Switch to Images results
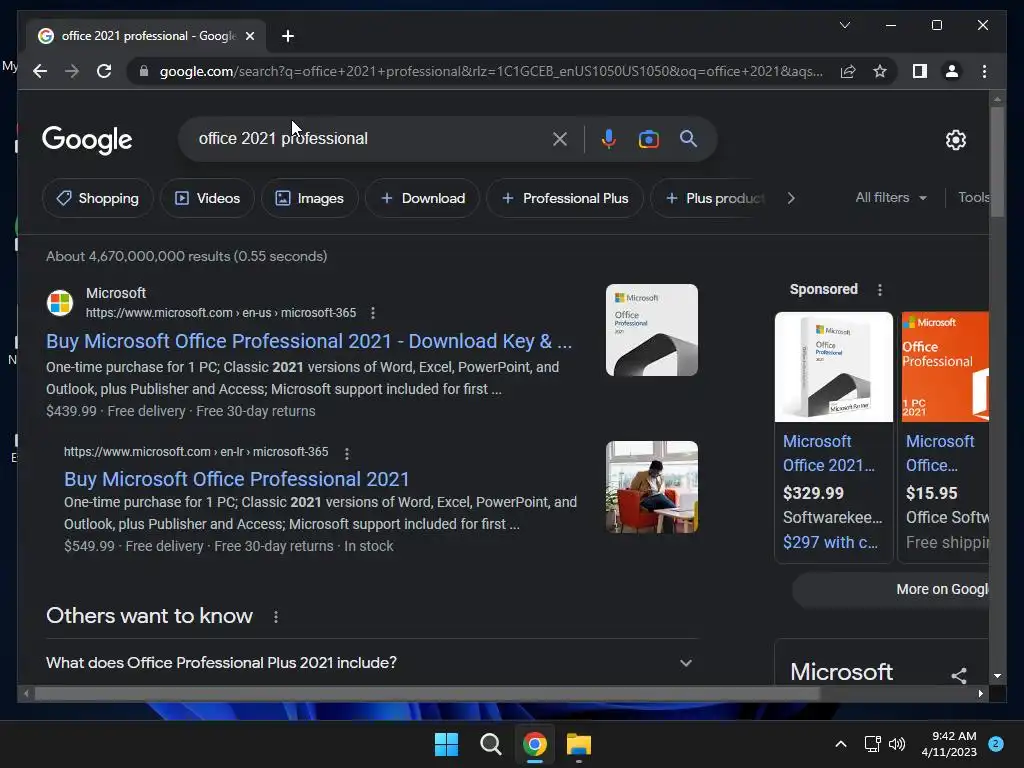Screen dimensions: 1024x768 tap(310, 198)
